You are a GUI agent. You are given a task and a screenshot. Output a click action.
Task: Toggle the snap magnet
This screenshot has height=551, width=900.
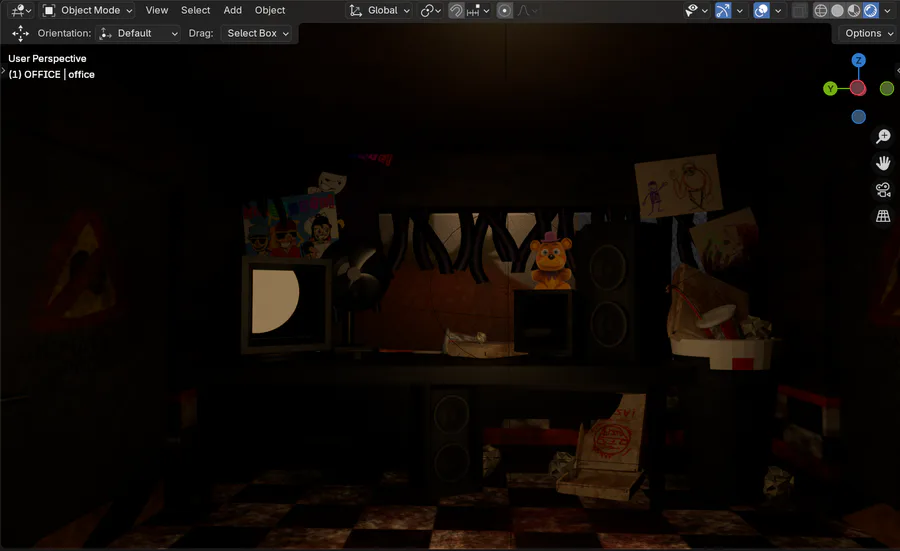(x=456, y=10)
